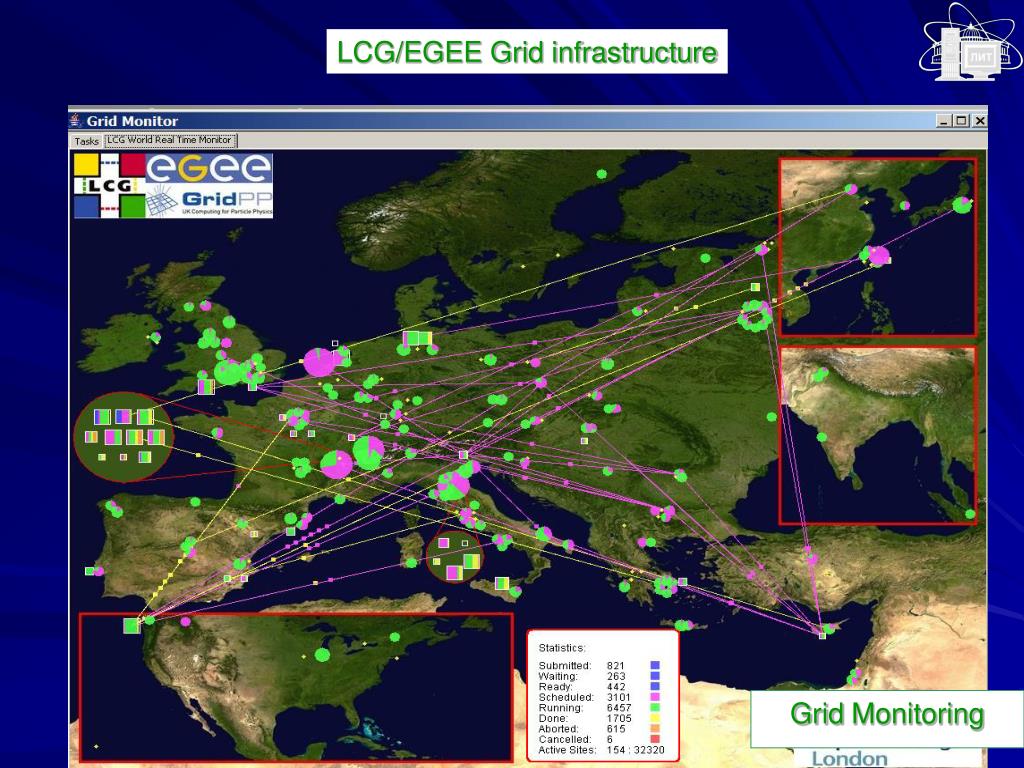Click the orange Aborted color swatch
The image size is (1024, 768).
tap(655, 728)
